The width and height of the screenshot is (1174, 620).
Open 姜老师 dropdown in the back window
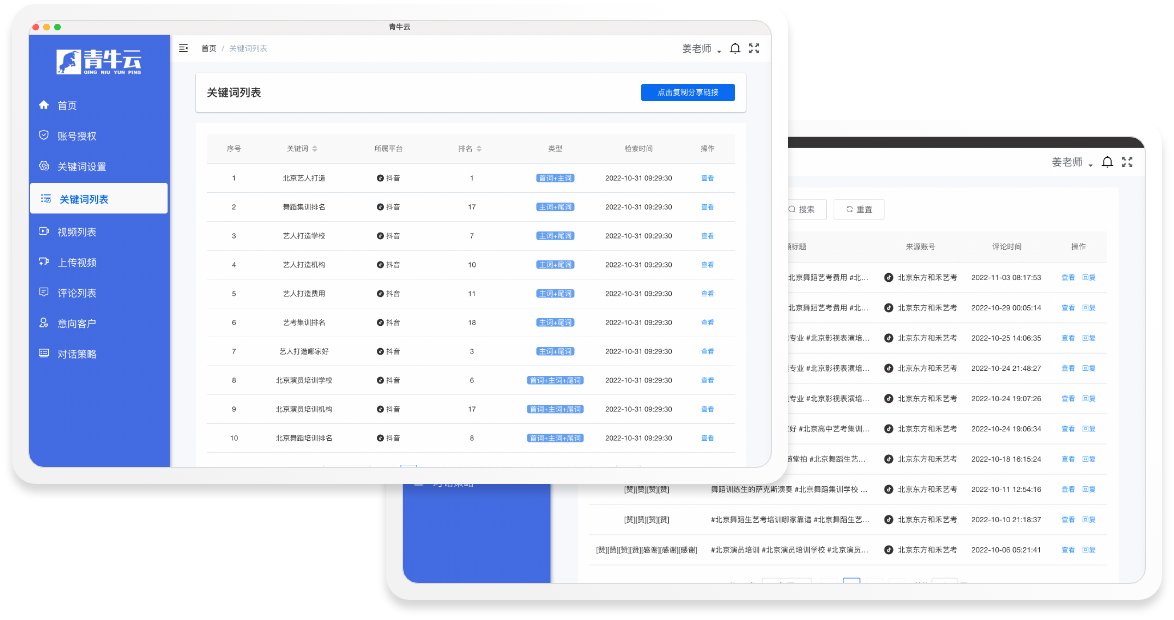point(1071,162)
